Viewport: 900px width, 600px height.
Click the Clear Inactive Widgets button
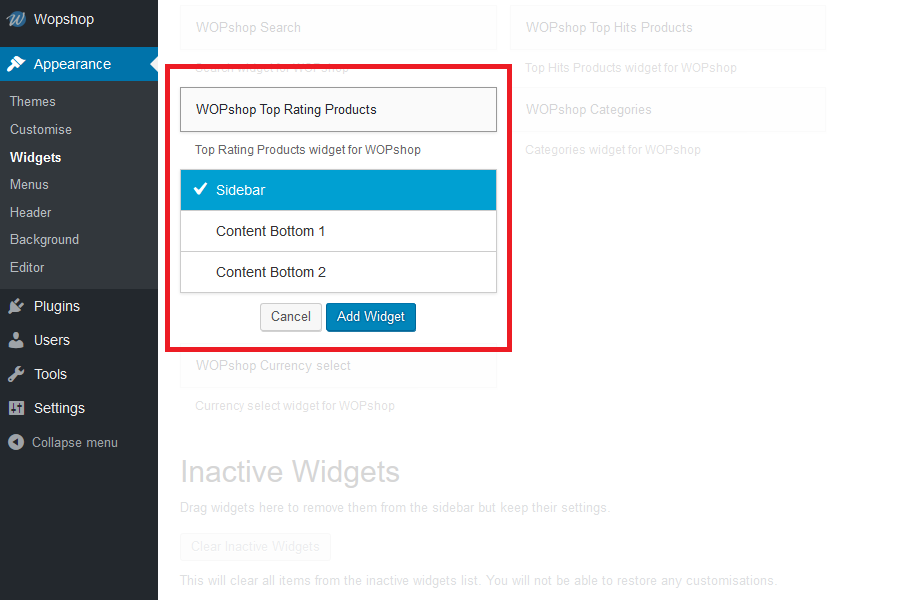click(255, 547)
